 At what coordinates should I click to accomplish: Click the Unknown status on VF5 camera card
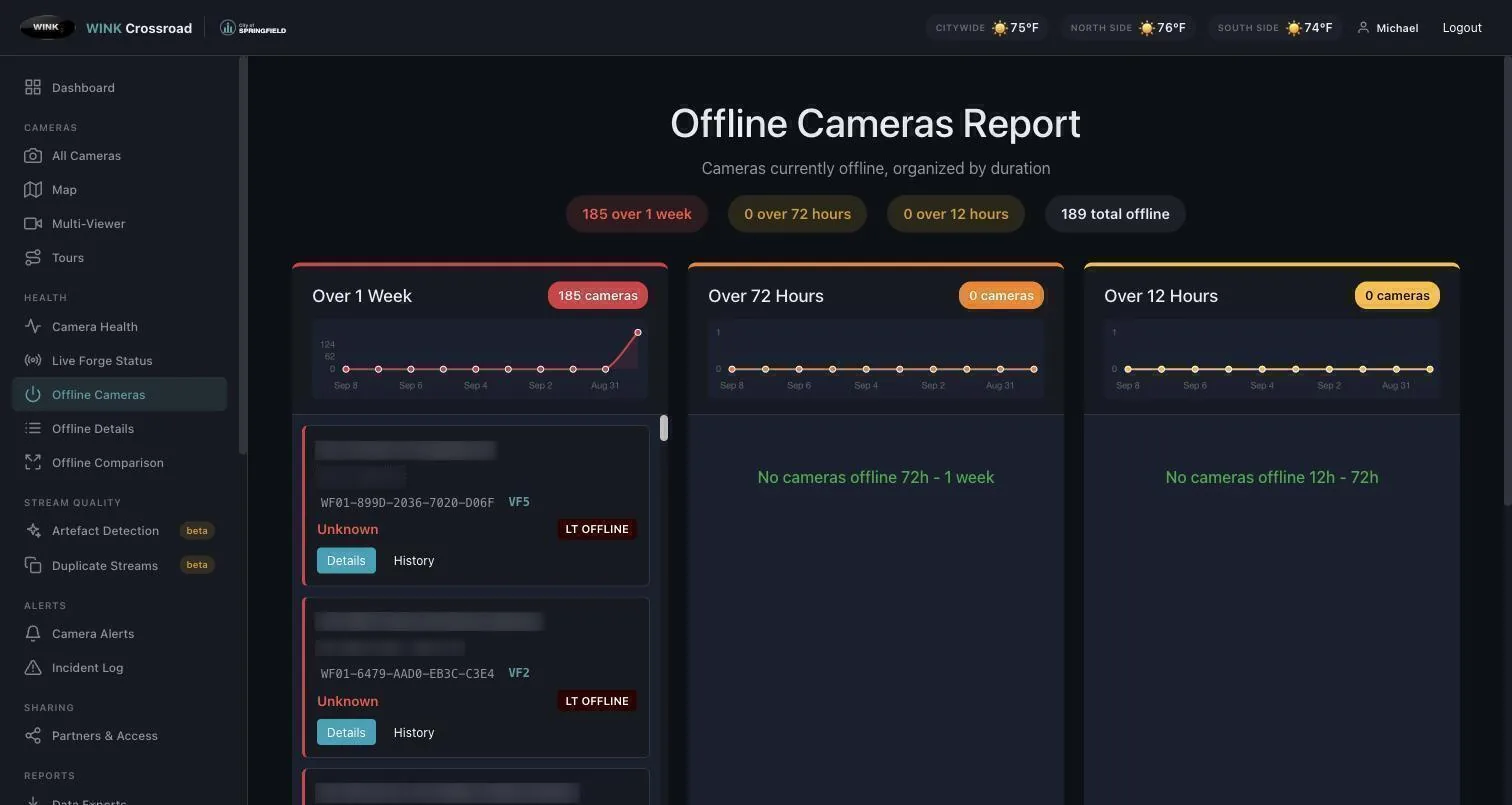click(348, 530)
